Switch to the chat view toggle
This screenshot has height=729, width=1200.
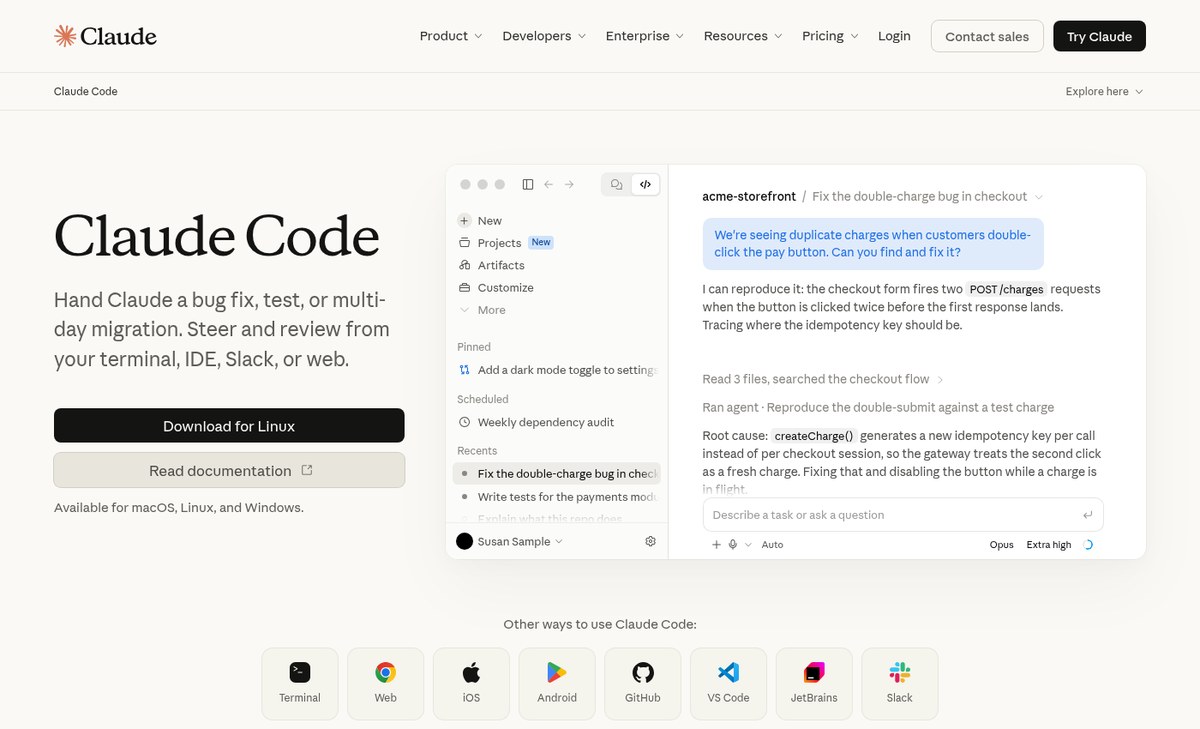pyautogui.click(x=617, y=184)
